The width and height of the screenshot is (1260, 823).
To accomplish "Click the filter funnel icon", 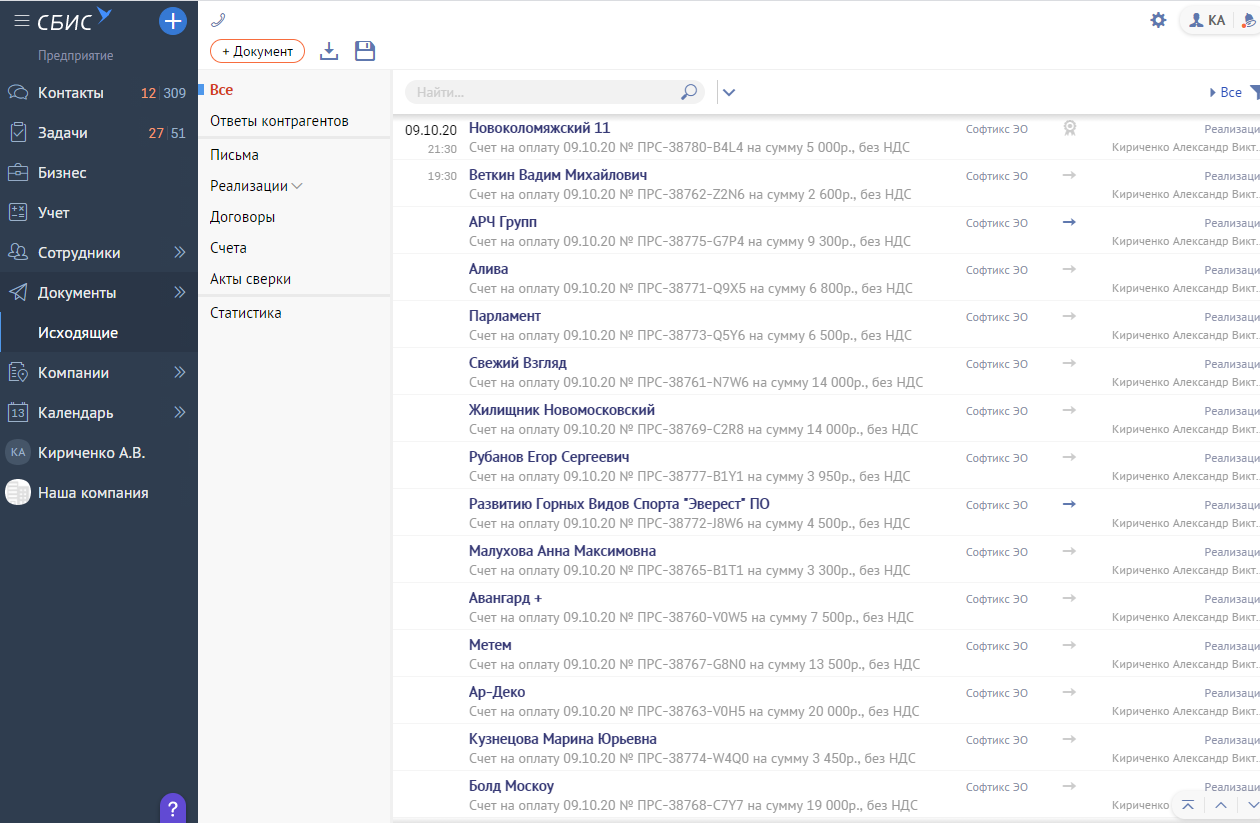I will pyautogui.click(x=1254, y=92).
